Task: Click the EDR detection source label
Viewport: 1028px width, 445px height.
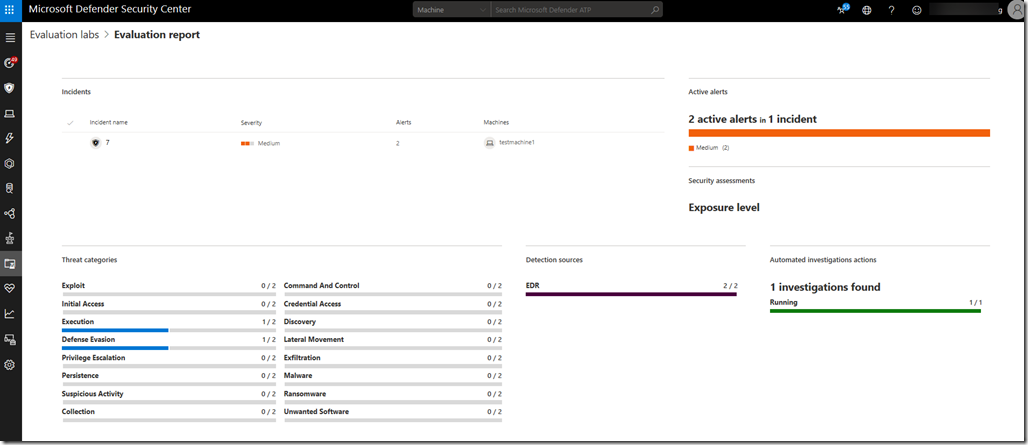Action: (x=532, y=286)
